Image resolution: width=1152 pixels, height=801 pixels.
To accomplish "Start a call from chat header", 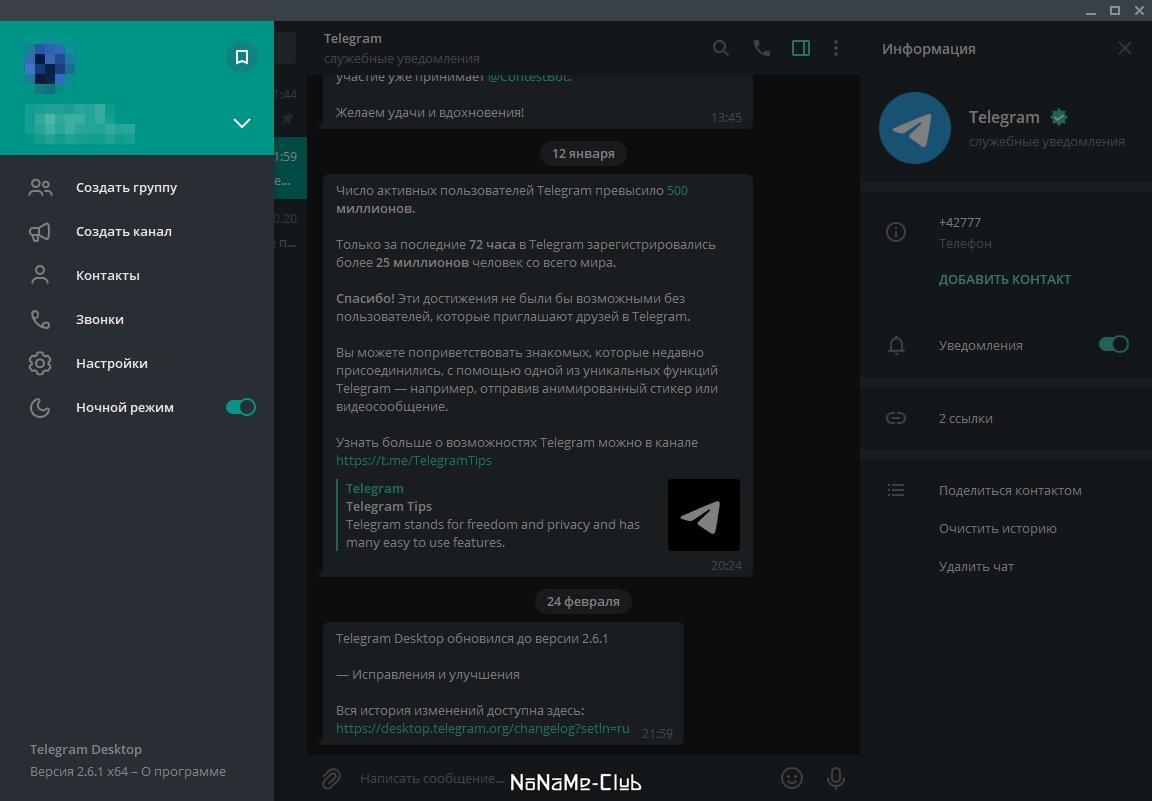I will pyautogui.click(x=762, y=49).
